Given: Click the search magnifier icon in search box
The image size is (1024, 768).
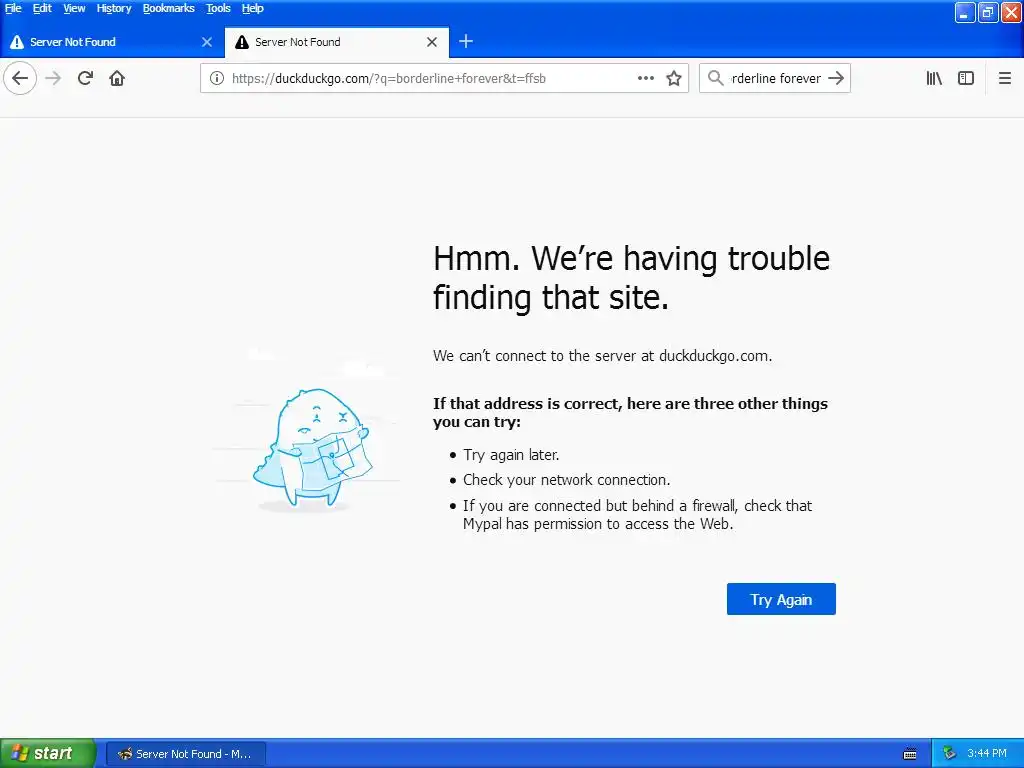Looking at the screenshot, I should (x=716, y=78).
